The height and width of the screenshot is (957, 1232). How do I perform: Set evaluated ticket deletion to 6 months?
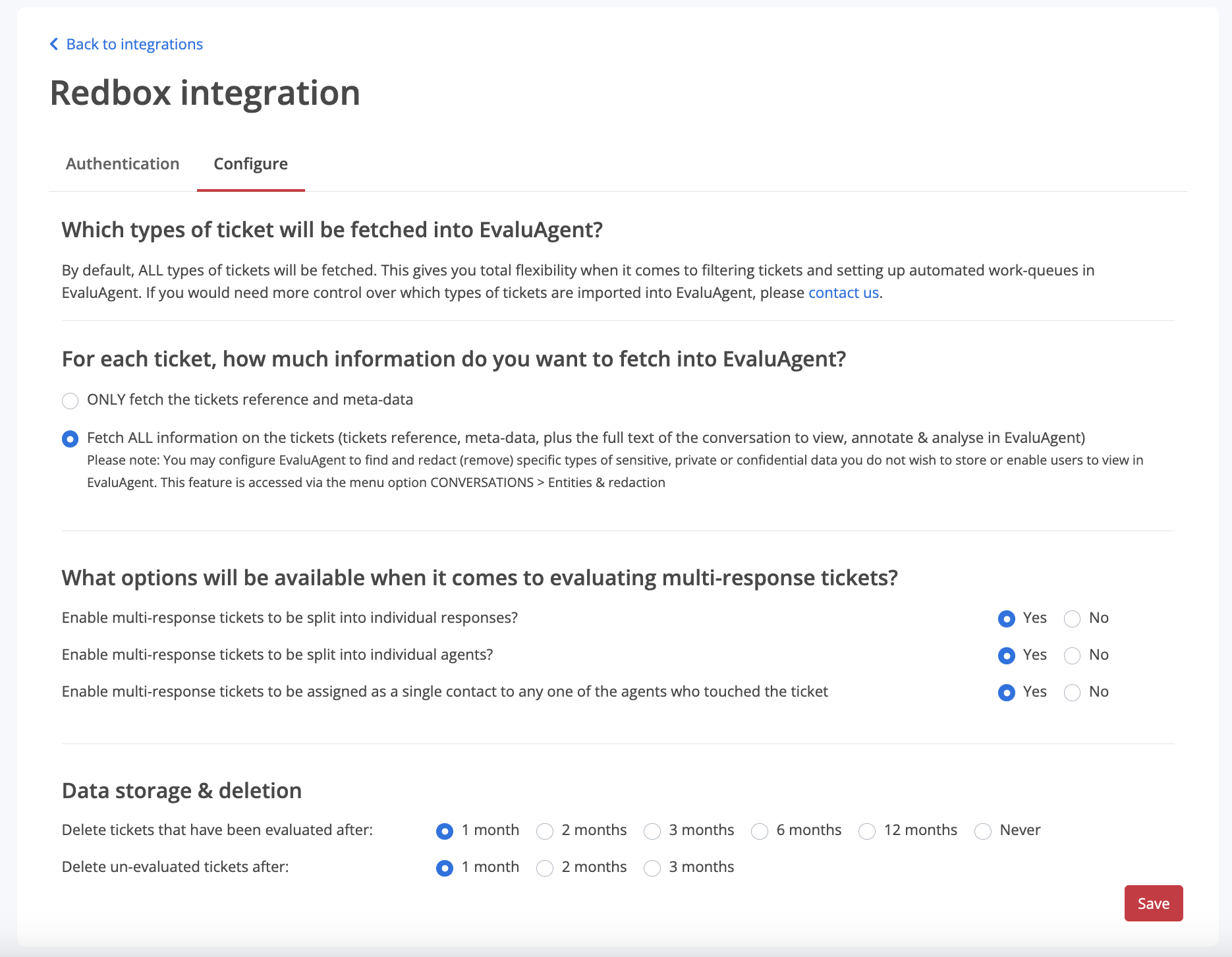coord(760,831)
